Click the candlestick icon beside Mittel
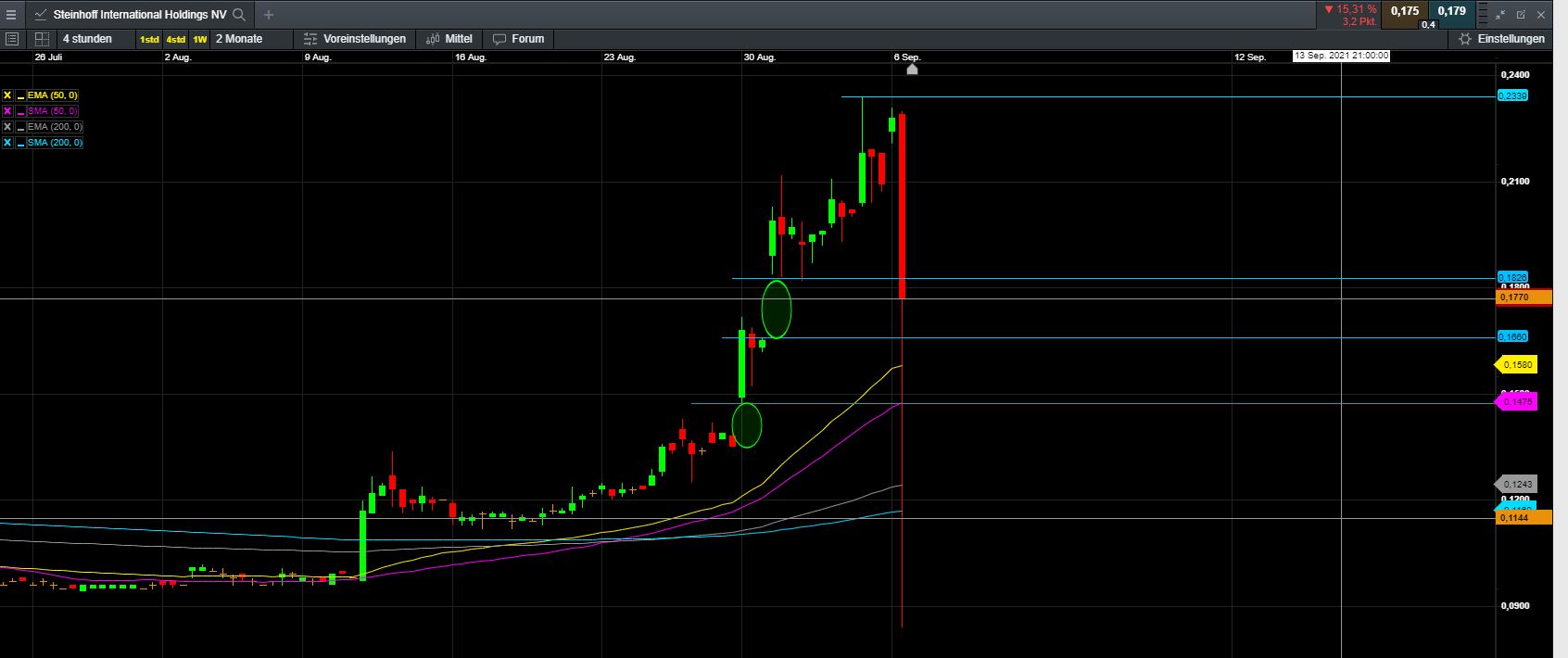 [x=433, y=39]
